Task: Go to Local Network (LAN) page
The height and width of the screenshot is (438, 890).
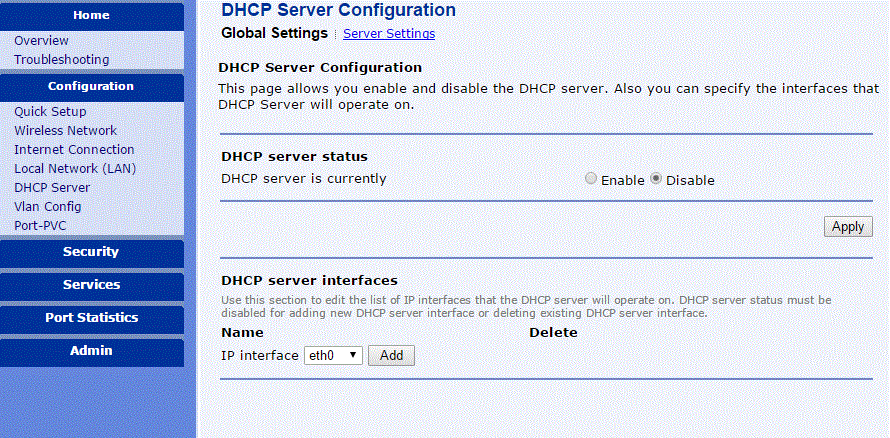Action: (x=75, y=169)
